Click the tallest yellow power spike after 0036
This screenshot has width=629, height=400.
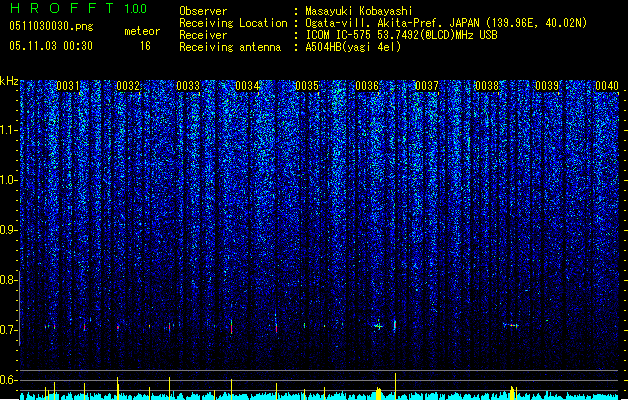click(x=396, y=386)
